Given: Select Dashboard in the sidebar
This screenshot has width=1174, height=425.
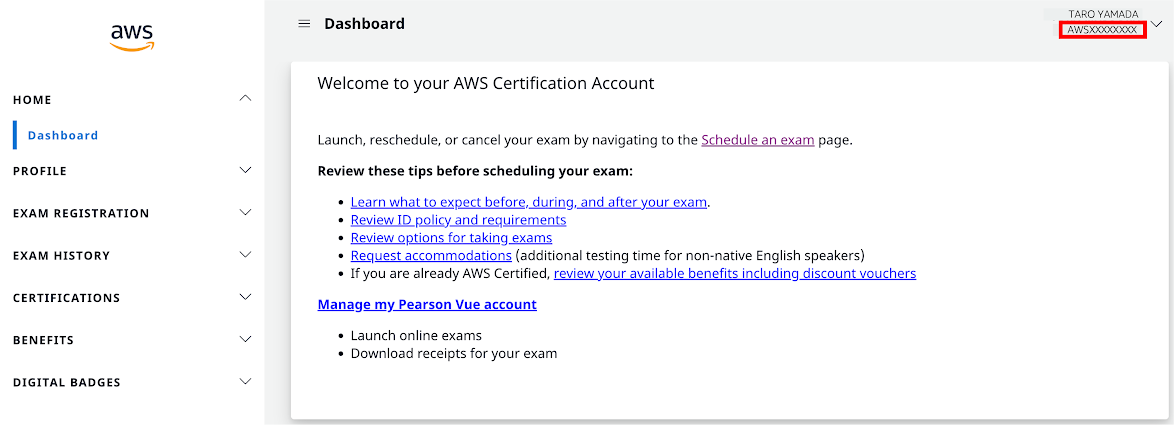Looking at the screenshot, I should (63, 135).
